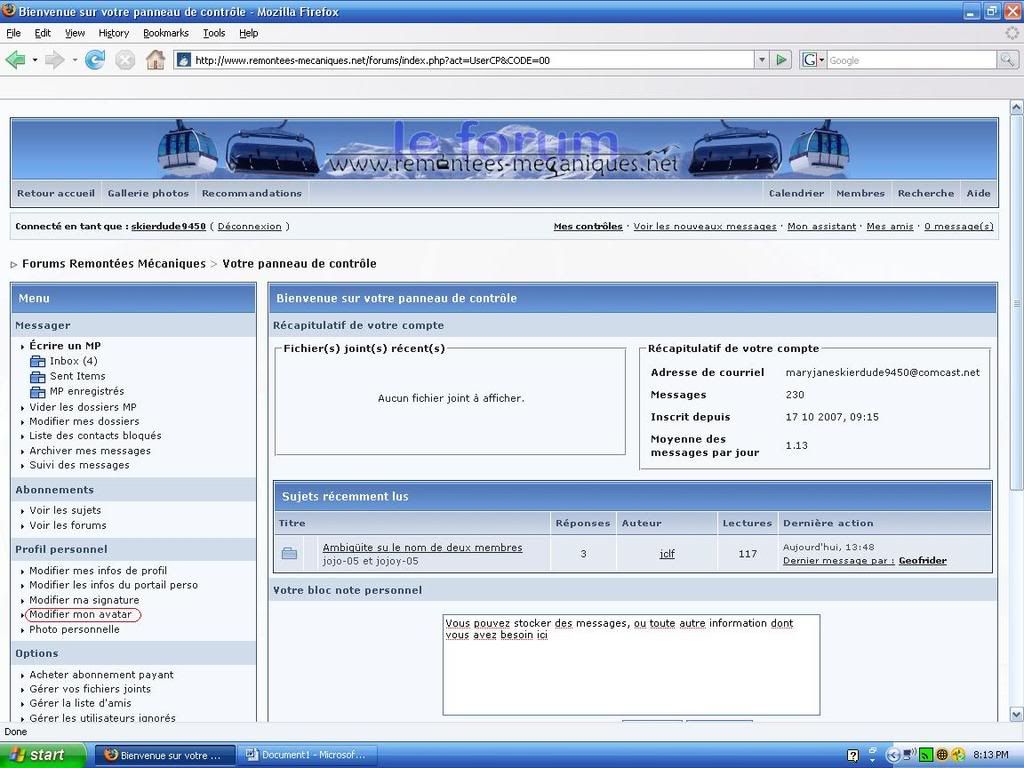
Task: Click Voir les nouveaux messages link
Action: pos(705,227)
